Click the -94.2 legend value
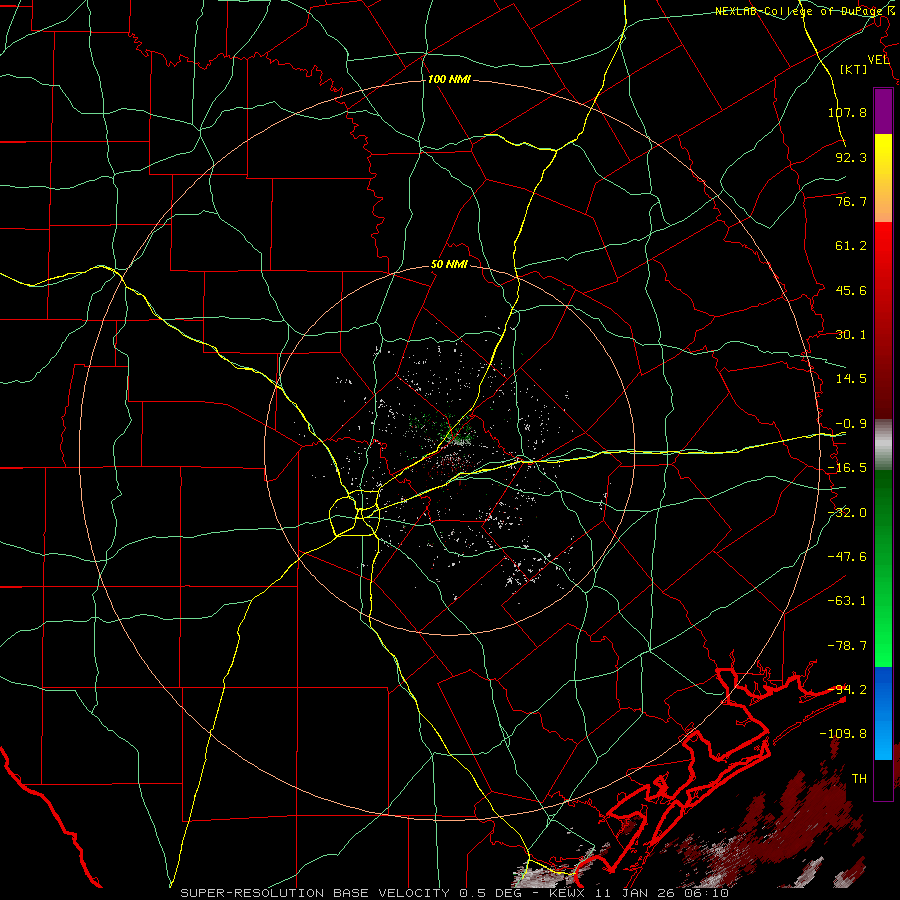Viewport: 900px width, 900px height. coord(847,690)
